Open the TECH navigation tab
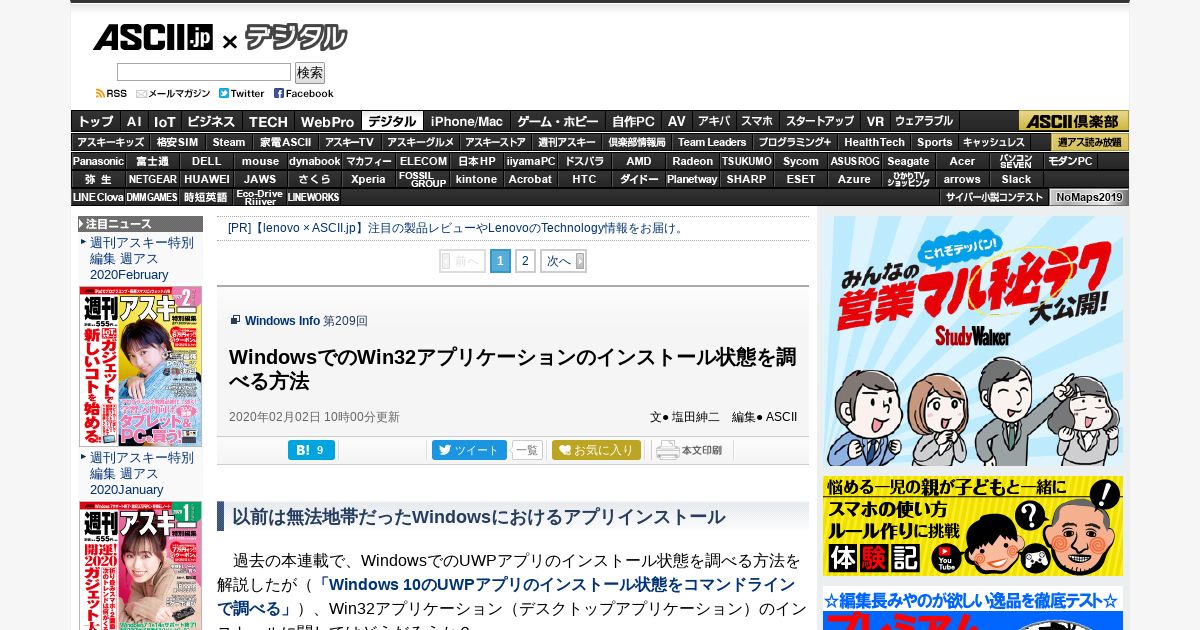The image size is (1200, 630). click(268, 121)
